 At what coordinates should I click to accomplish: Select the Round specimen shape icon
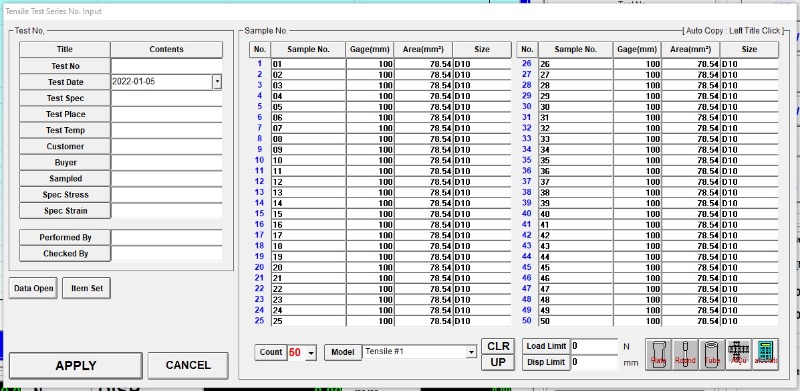[685, 354]
